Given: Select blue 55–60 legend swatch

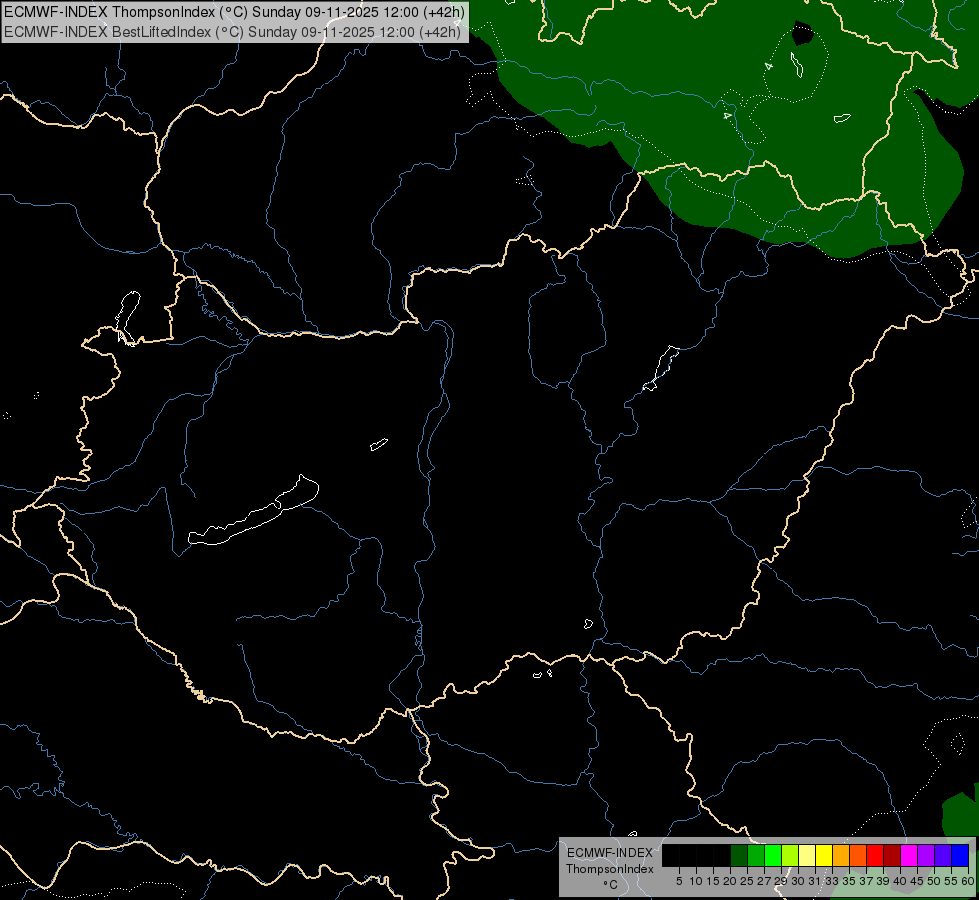Looking at the screenshot, I should [960, 855].
